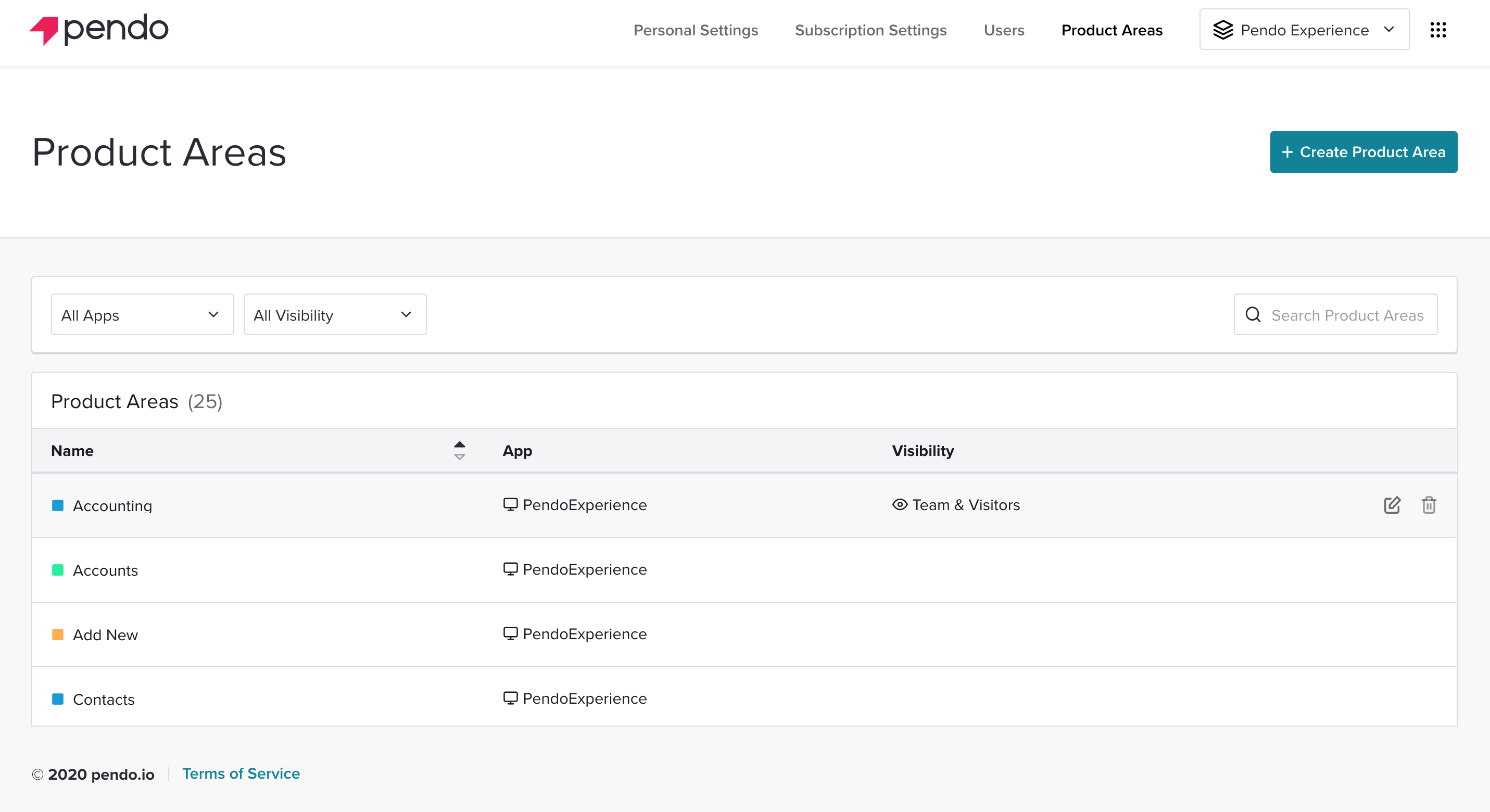The height and width of the screenshot is (812, 1490).
Task: Focus the Search Product Areas field
Action: tap(1335, 314)
